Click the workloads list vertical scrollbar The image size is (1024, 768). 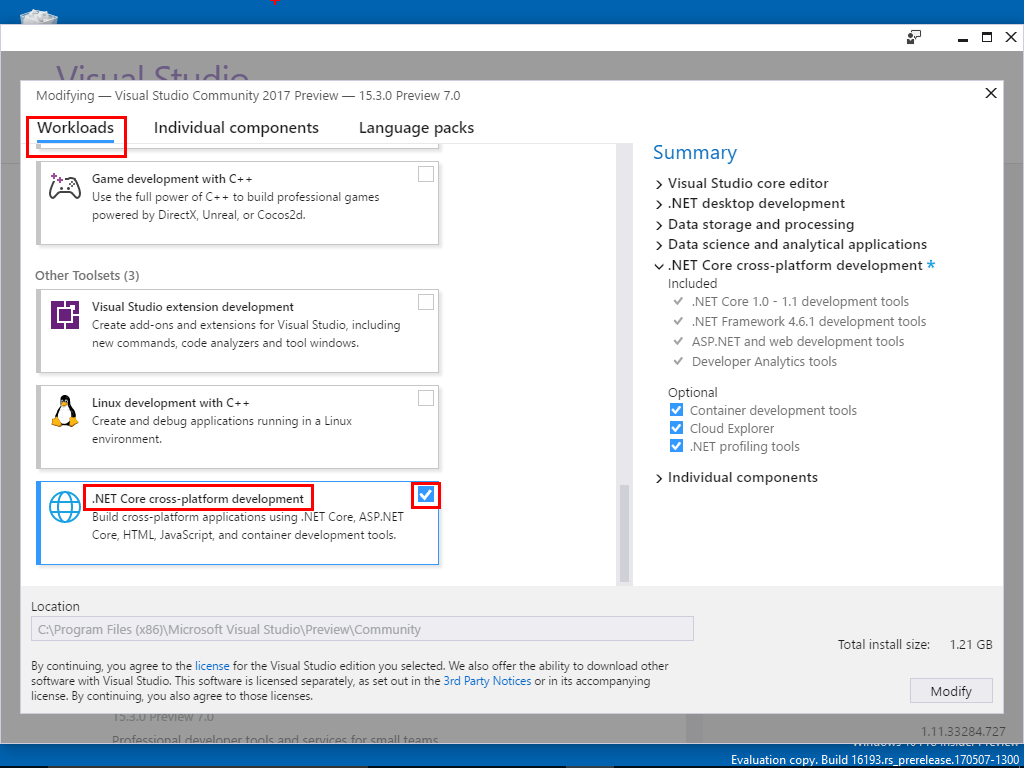coord(624,530)
